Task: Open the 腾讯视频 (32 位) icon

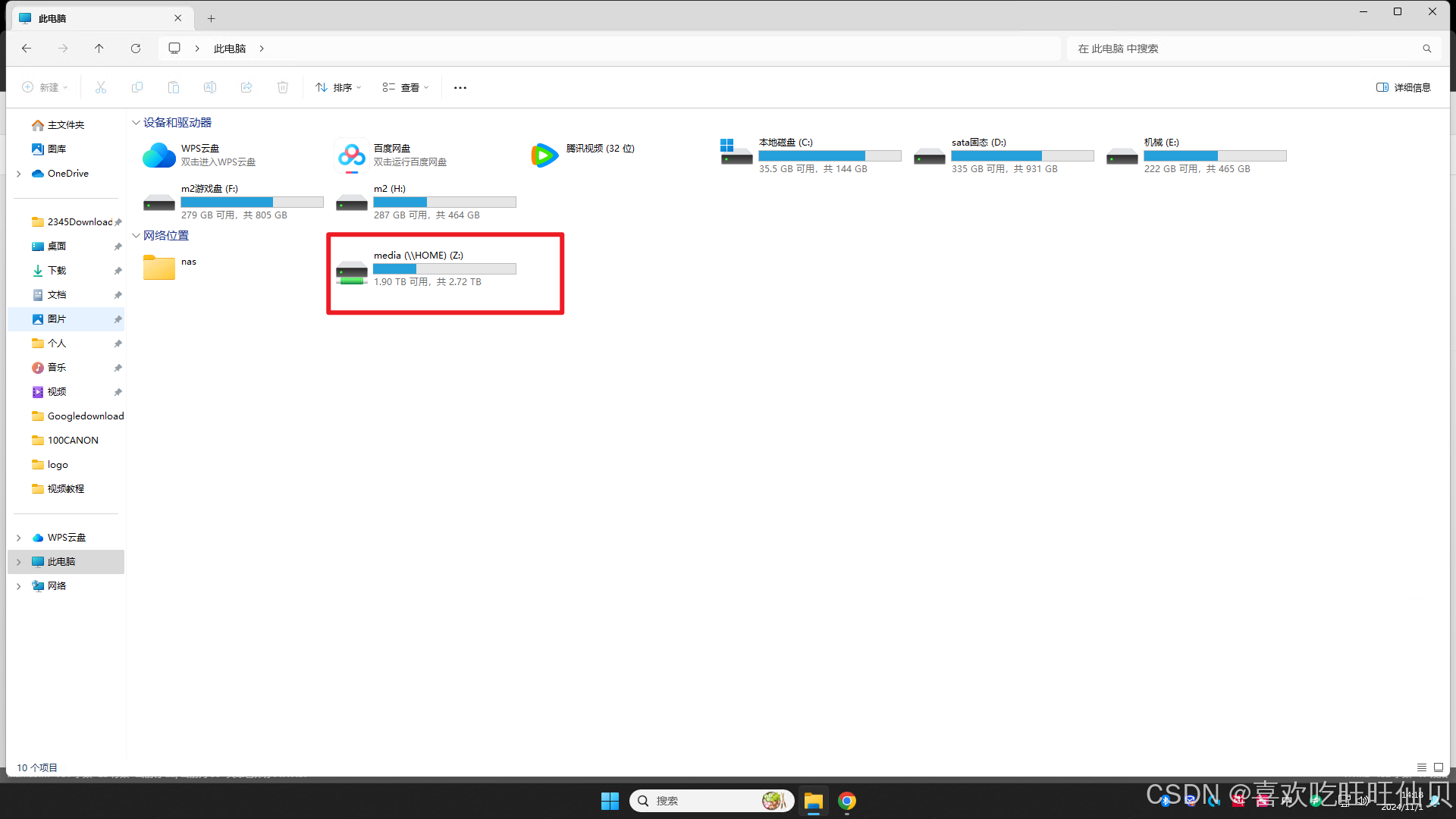Action: [544, 155]
